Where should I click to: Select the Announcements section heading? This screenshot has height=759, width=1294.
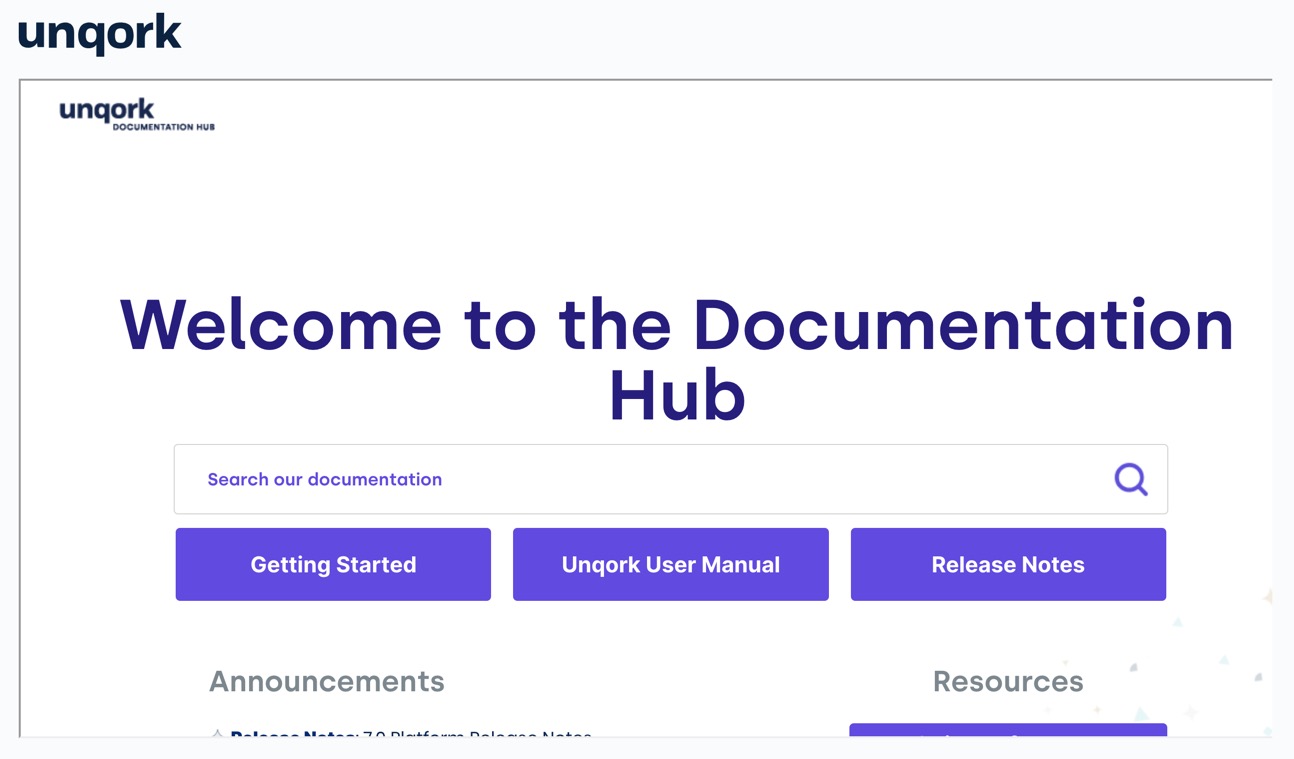point(327,681)
